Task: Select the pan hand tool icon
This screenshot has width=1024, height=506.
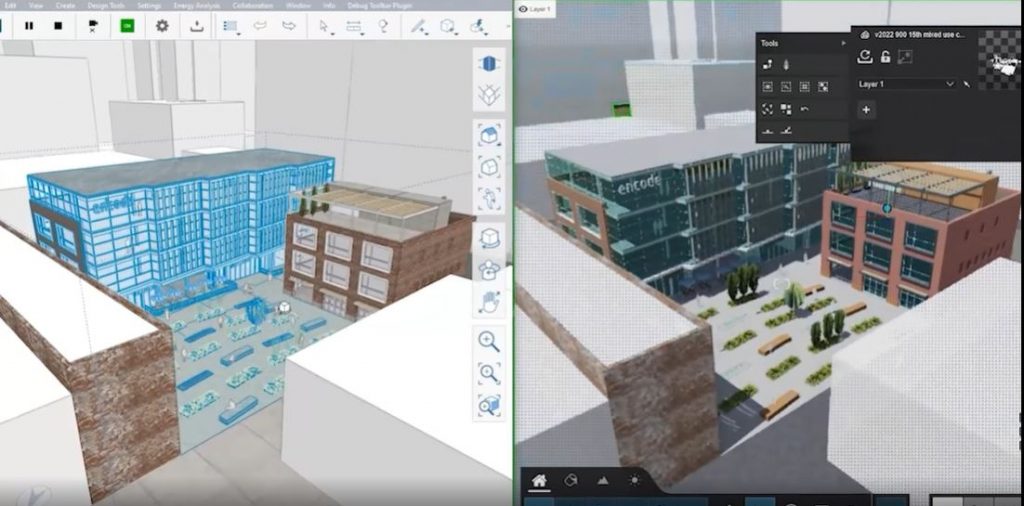Action: [x=489, y=300]
